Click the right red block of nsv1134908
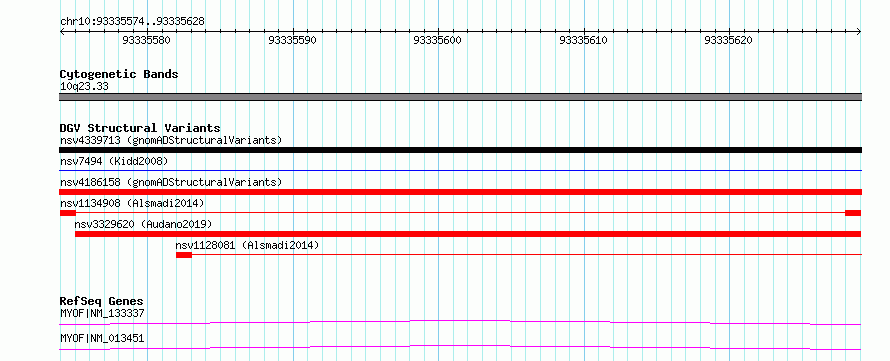Viewport: 890px width, 361px height. [x=853, y=213]
